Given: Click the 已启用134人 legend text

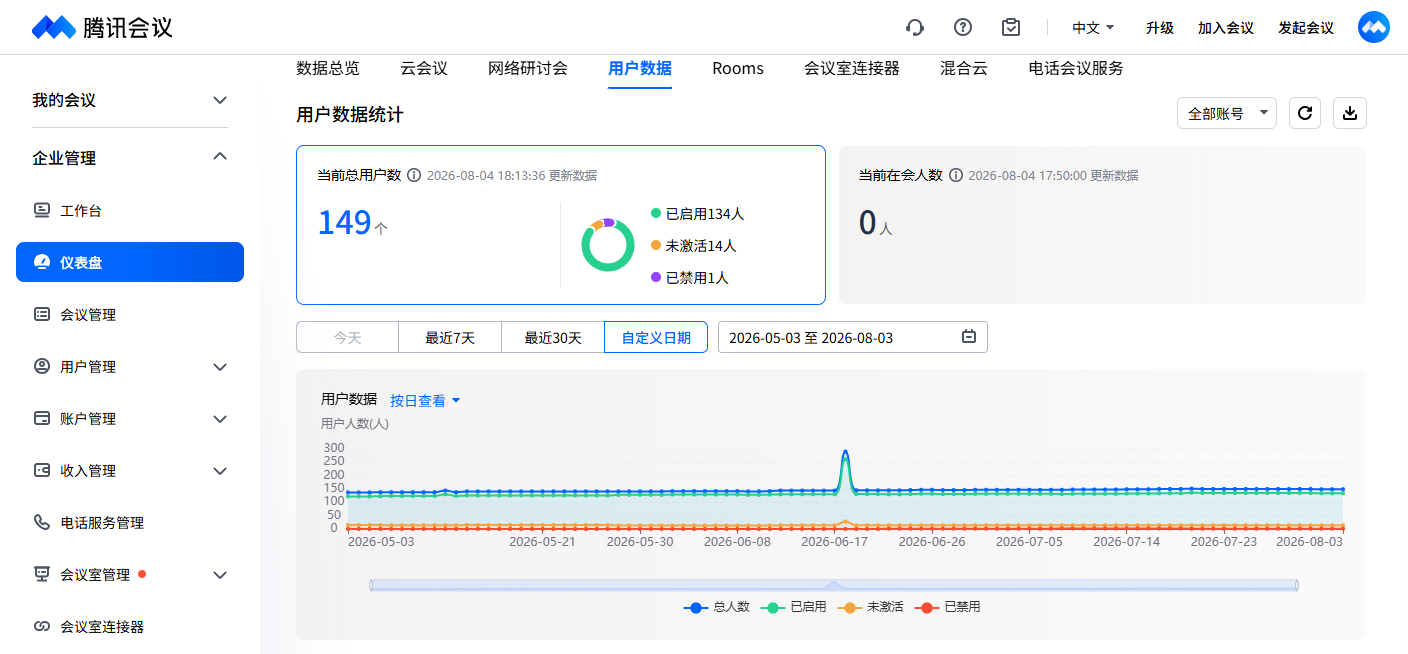Looking at the screenshot, I should coord(705,214).
